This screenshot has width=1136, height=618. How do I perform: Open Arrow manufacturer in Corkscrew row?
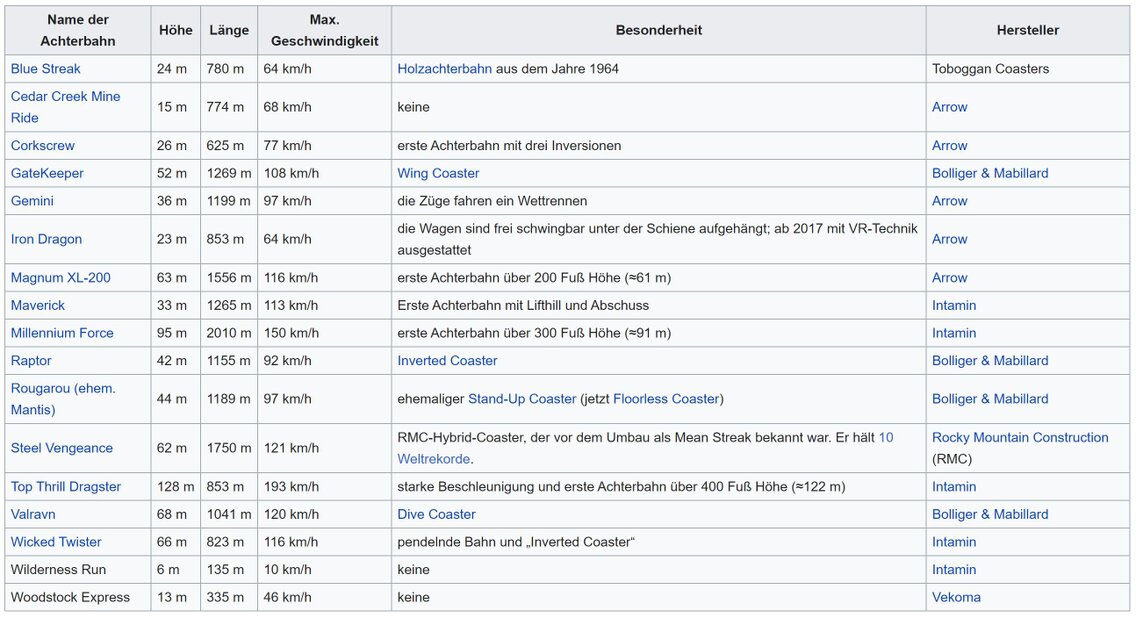click(950, 146)
